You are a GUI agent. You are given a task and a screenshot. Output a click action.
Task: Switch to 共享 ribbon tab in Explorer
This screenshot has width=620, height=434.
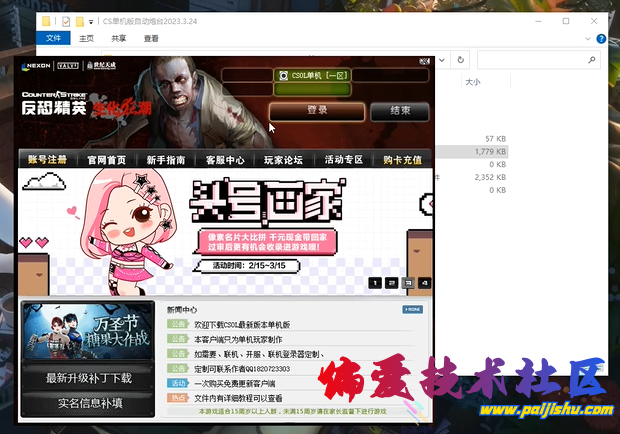(119, 38)
